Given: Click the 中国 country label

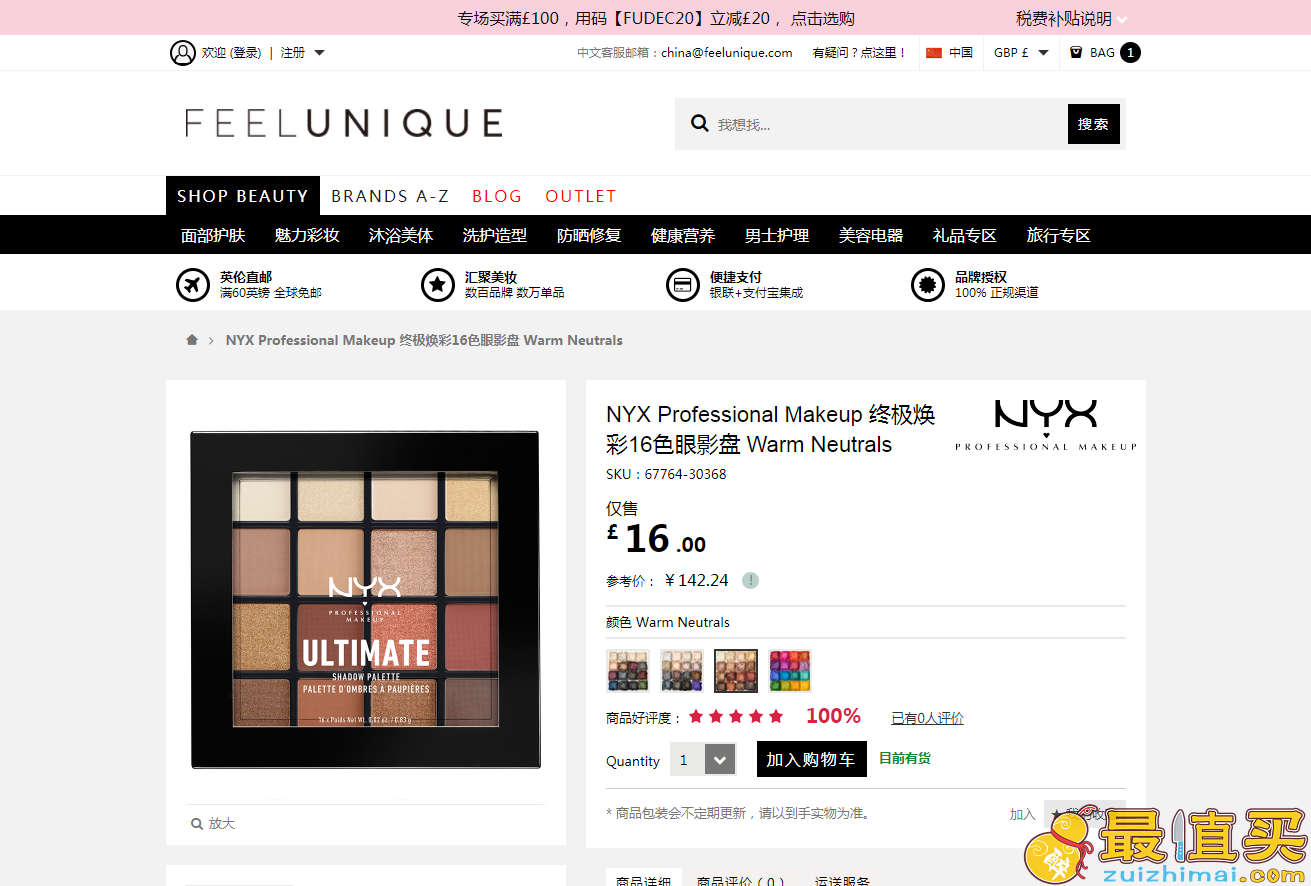Looking at the screenshot, I should 961,53.
